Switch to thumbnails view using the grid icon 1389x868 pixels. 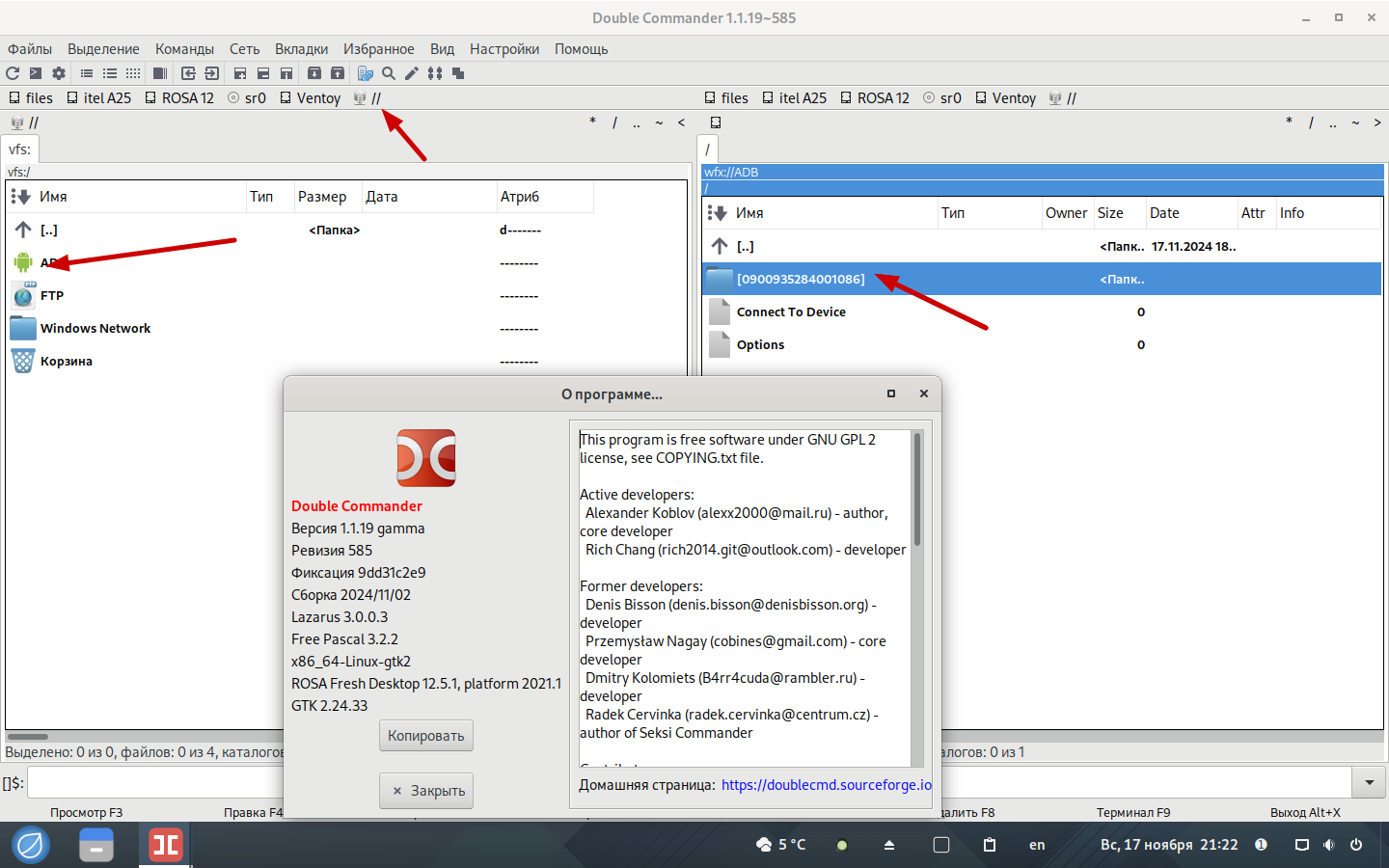[133, 73]
